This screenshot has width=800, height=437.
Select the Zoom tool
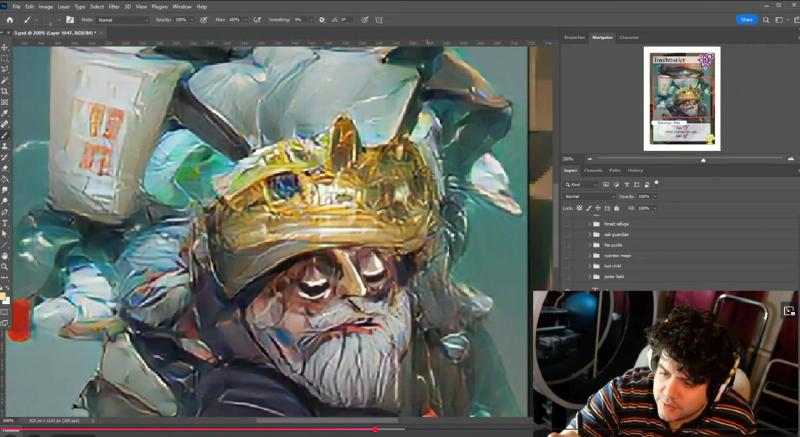5,267
